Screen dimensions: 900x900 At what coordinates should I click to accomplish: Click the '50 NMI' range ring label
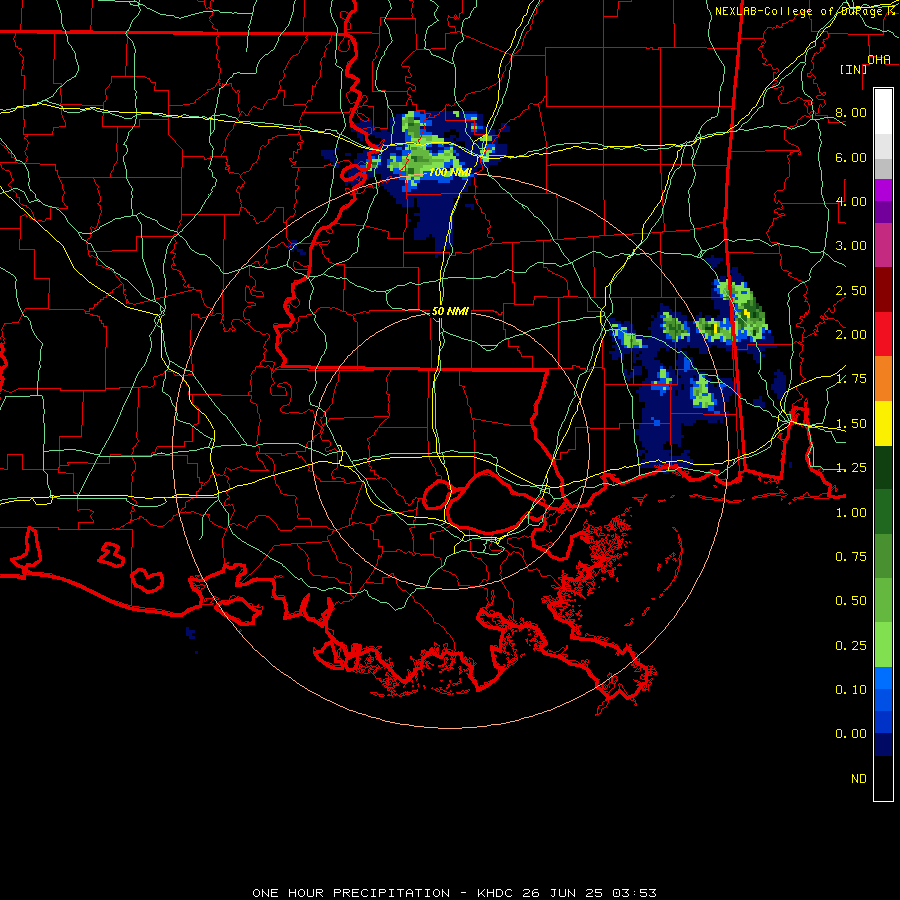click(x=450, y=311)
